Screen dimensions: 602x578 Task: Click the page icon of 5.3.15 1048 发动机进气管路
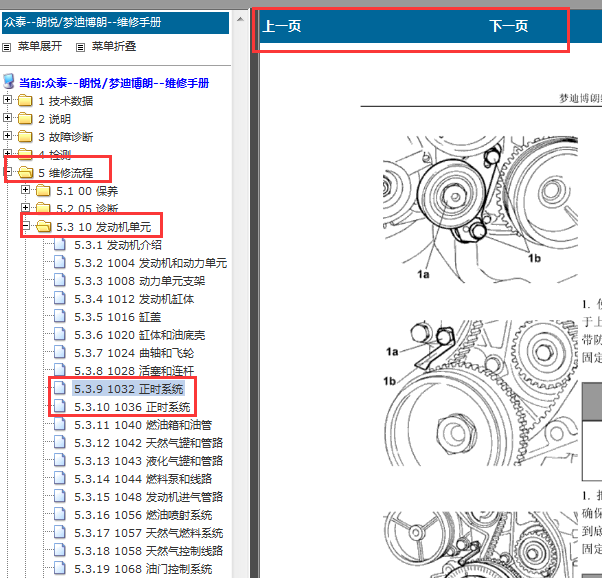click(60, 496)
